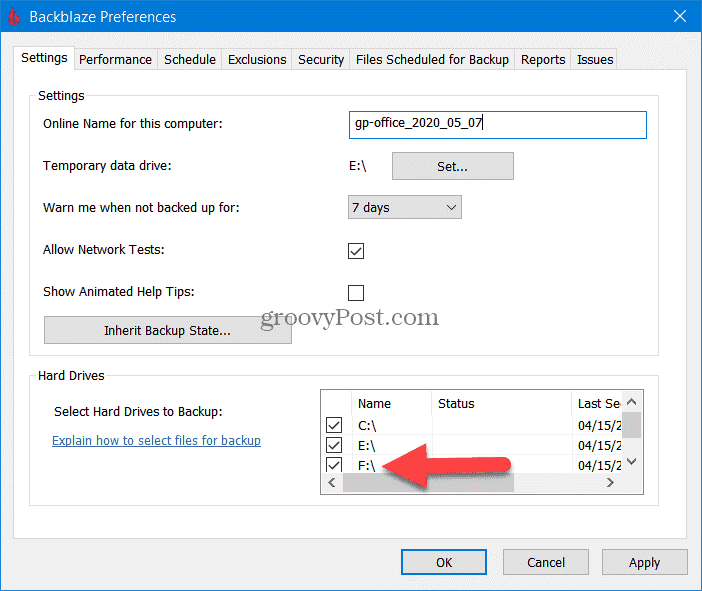This screenshot has width=702, height=591.
Task: Click the vertical scrollbar thumb in drive list
Action: pos(632,424)
